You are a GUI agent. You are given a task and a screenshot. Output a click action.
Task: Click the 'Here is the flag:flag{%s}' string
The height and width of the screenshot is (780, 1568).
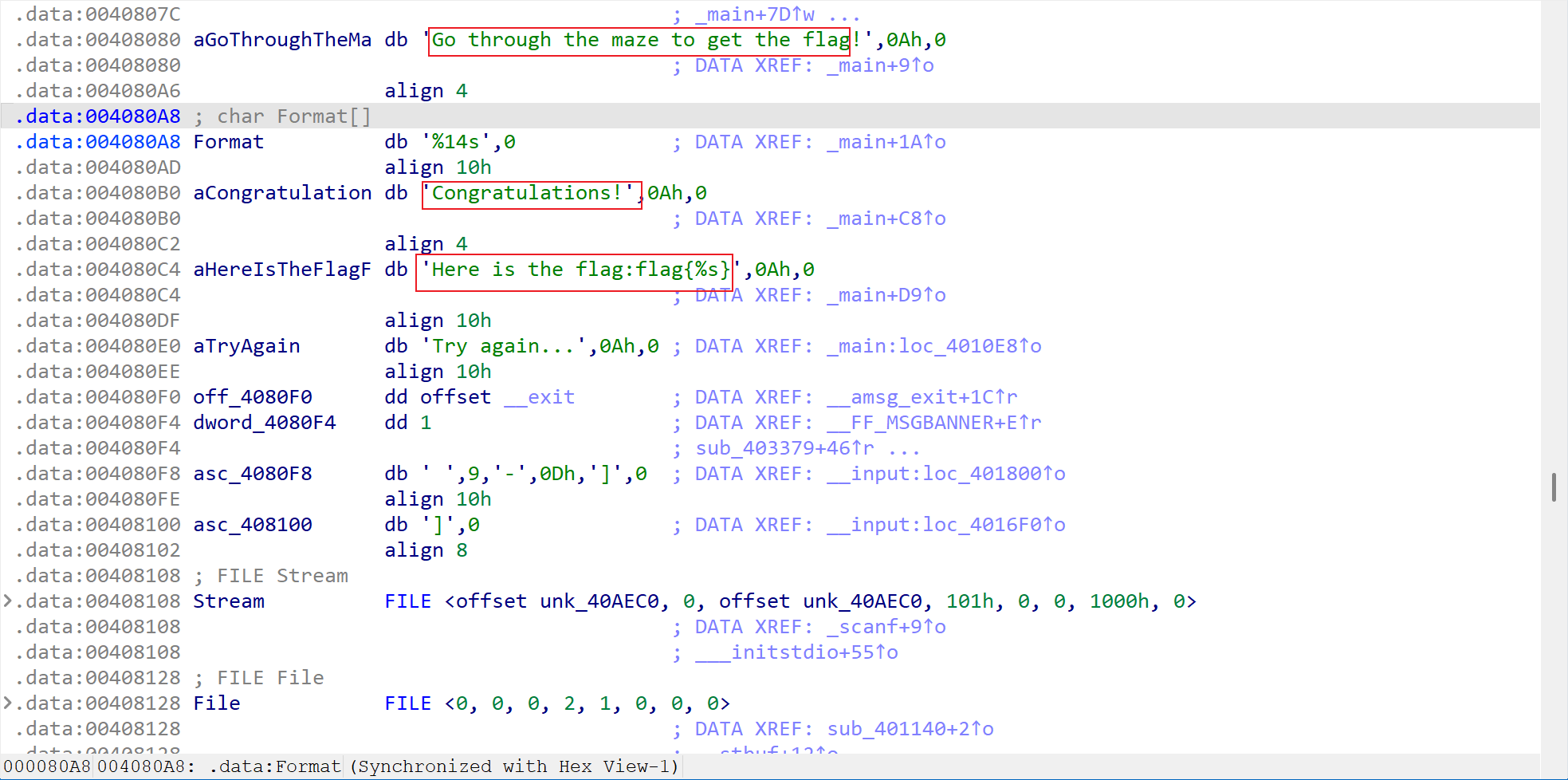581,270
